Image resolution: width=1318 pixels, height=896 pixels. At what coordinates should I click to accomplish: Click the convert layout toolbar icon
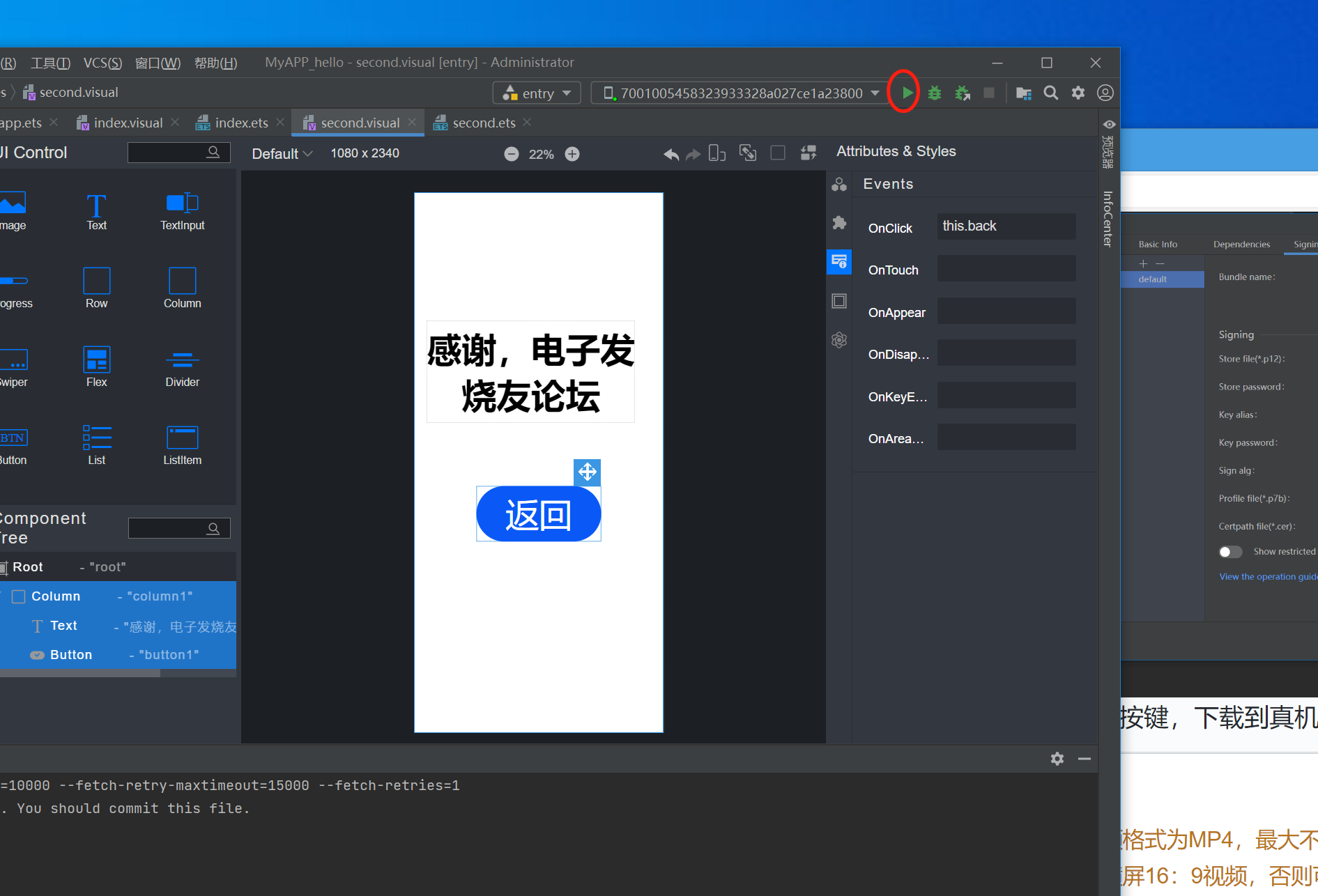809,153
